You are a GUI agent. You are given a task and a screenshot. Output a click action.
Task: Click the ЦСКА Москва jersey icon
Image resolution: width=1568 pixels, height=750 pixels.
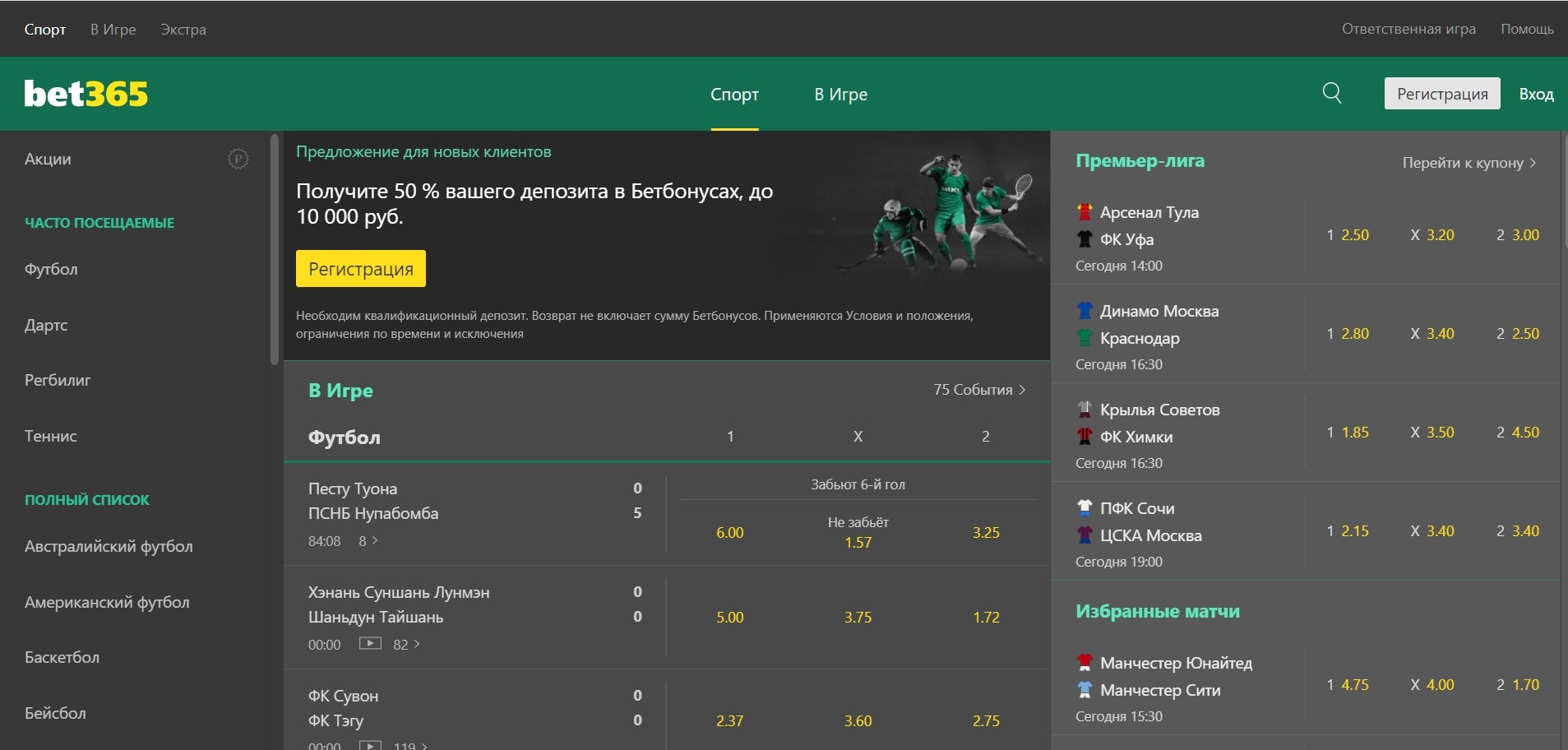click(x=1085, y=535)
